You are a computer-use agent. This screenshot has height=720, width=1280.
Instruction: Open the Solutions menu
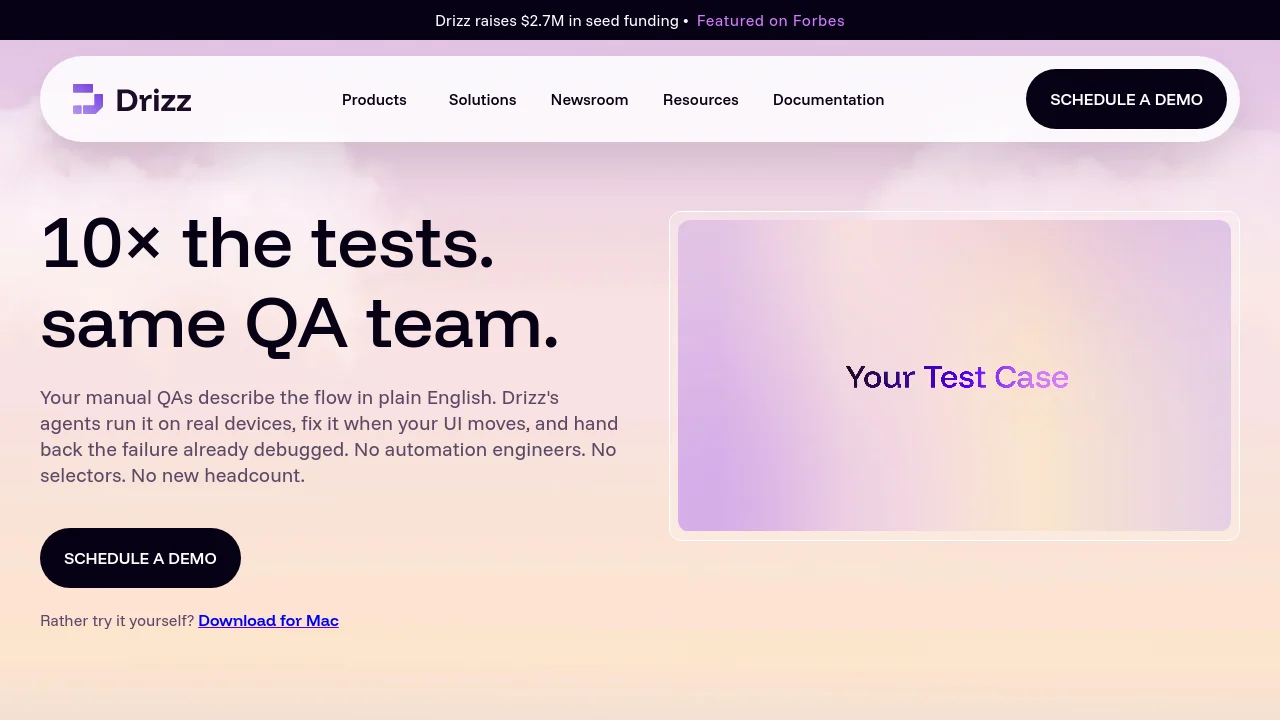point(482,100)
